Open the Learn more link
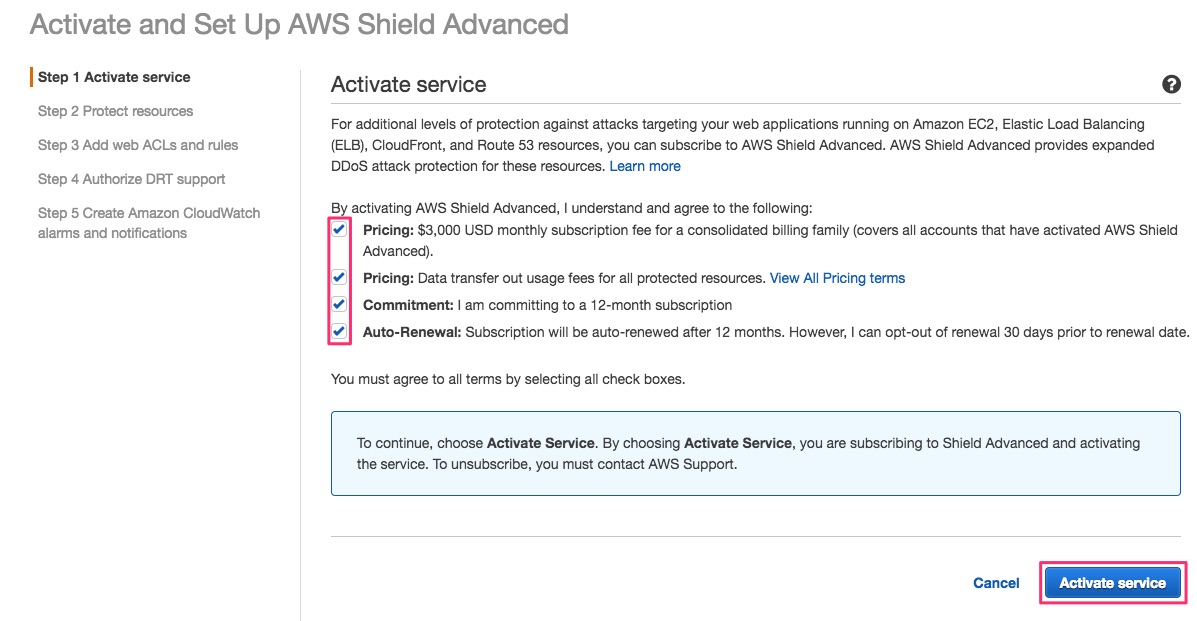The width and height of the screenshot is (1197, 621). 644,166
